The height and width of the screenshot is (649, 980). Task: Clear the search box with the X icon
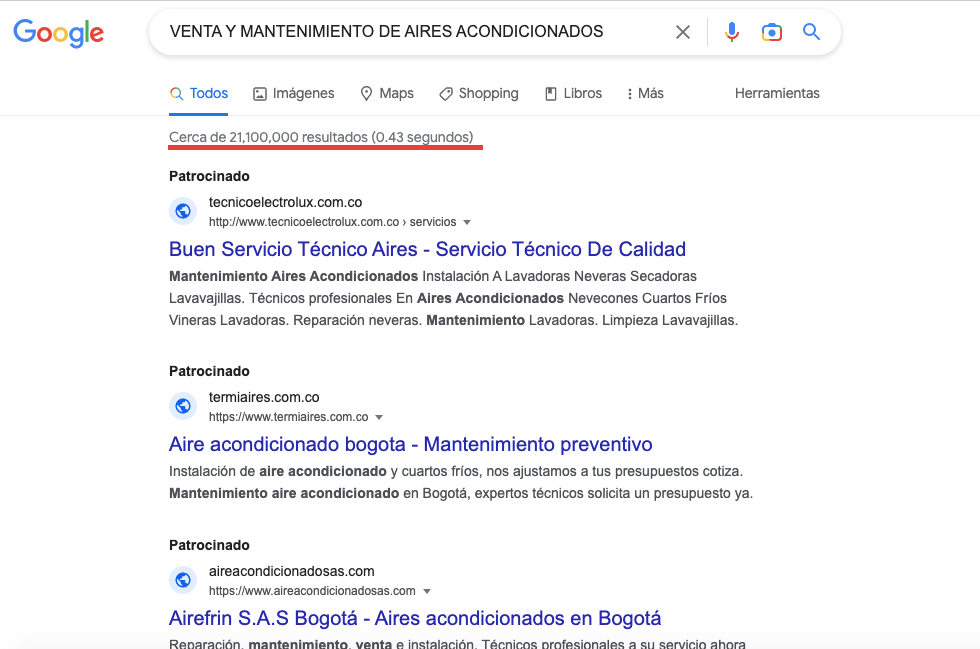coord(682,32)
